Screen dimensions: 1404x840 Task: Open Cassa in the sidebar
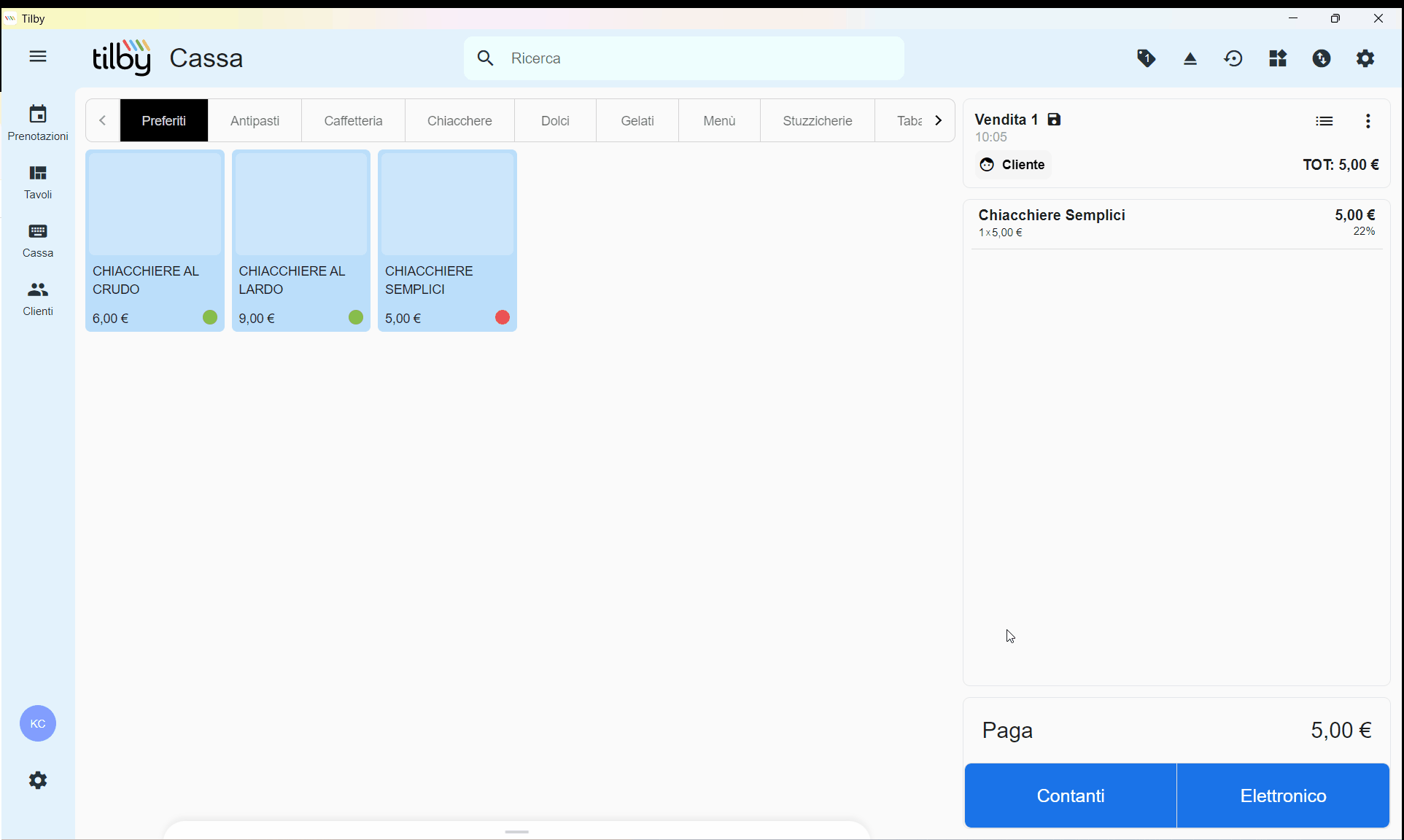(38, 240)
